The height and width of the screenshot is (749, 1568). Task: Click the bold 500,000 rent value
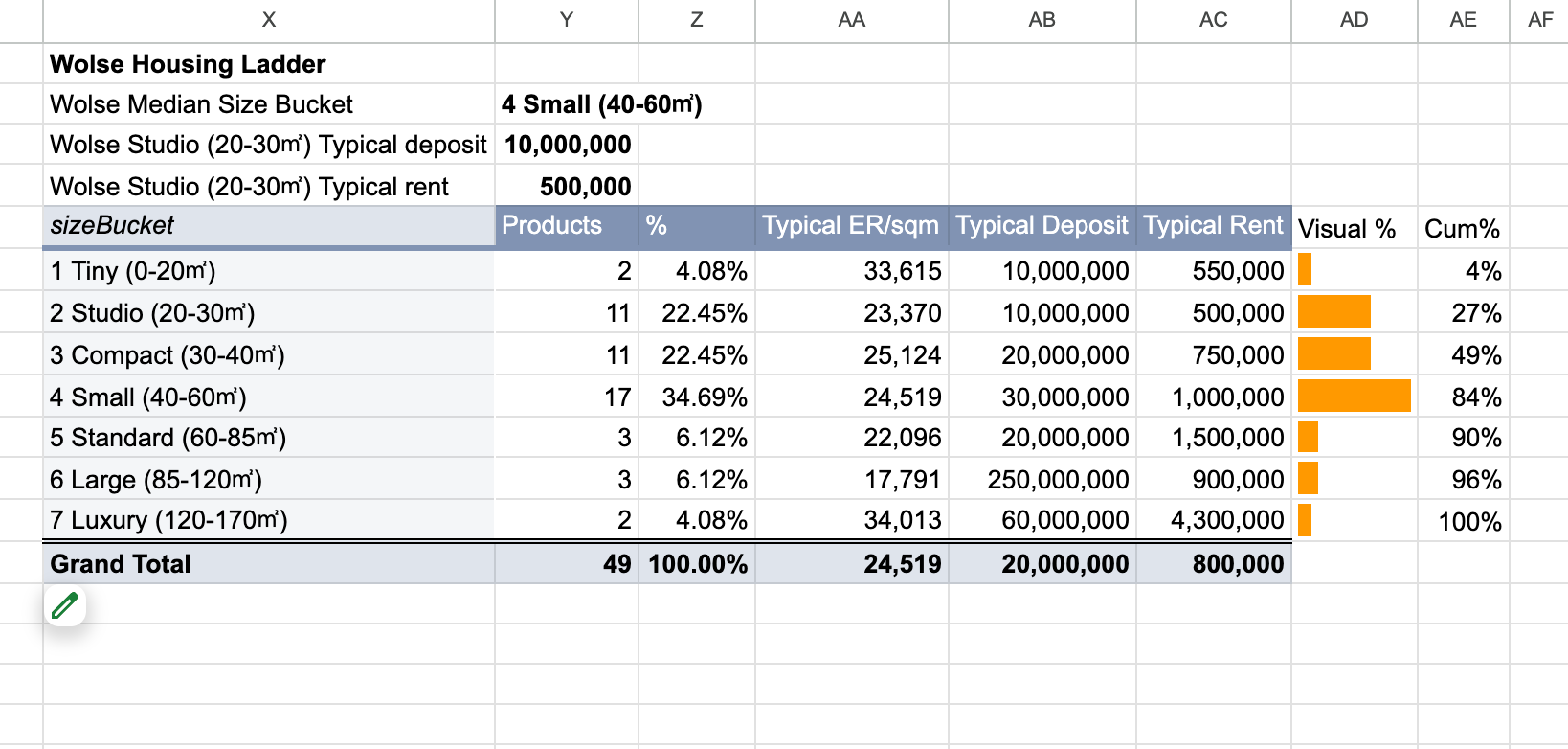tap(567, 186)
